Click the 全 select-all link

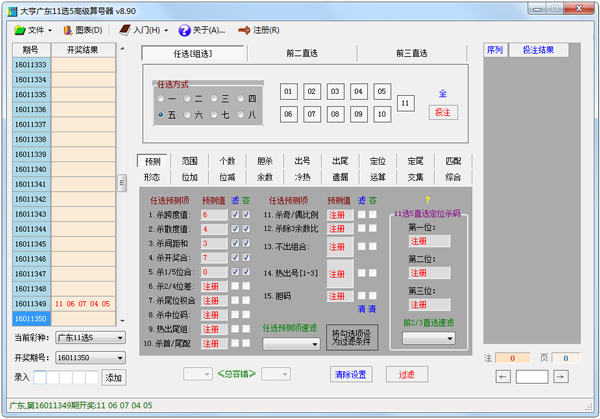443,93
